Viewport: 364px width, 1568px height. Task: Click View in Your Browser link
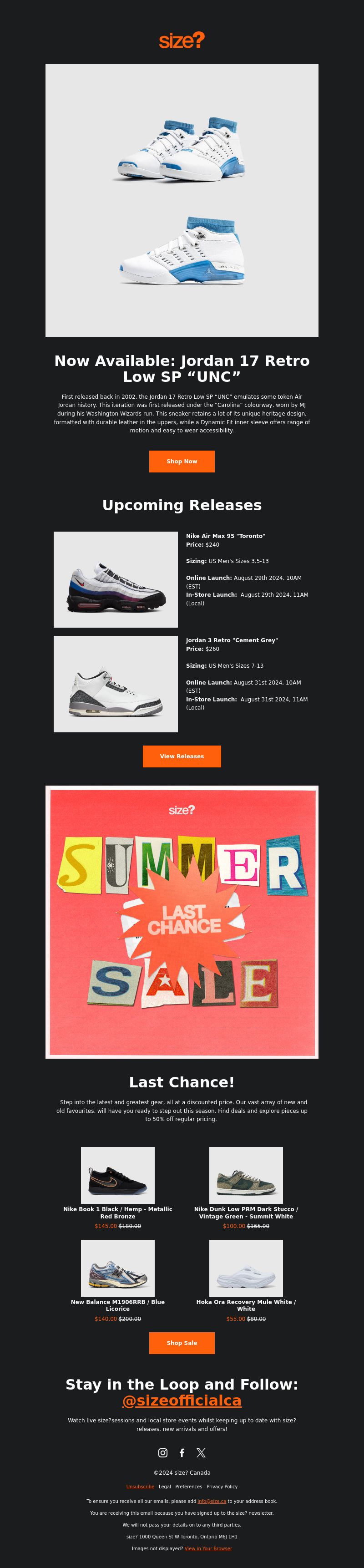pos(208,1548)
